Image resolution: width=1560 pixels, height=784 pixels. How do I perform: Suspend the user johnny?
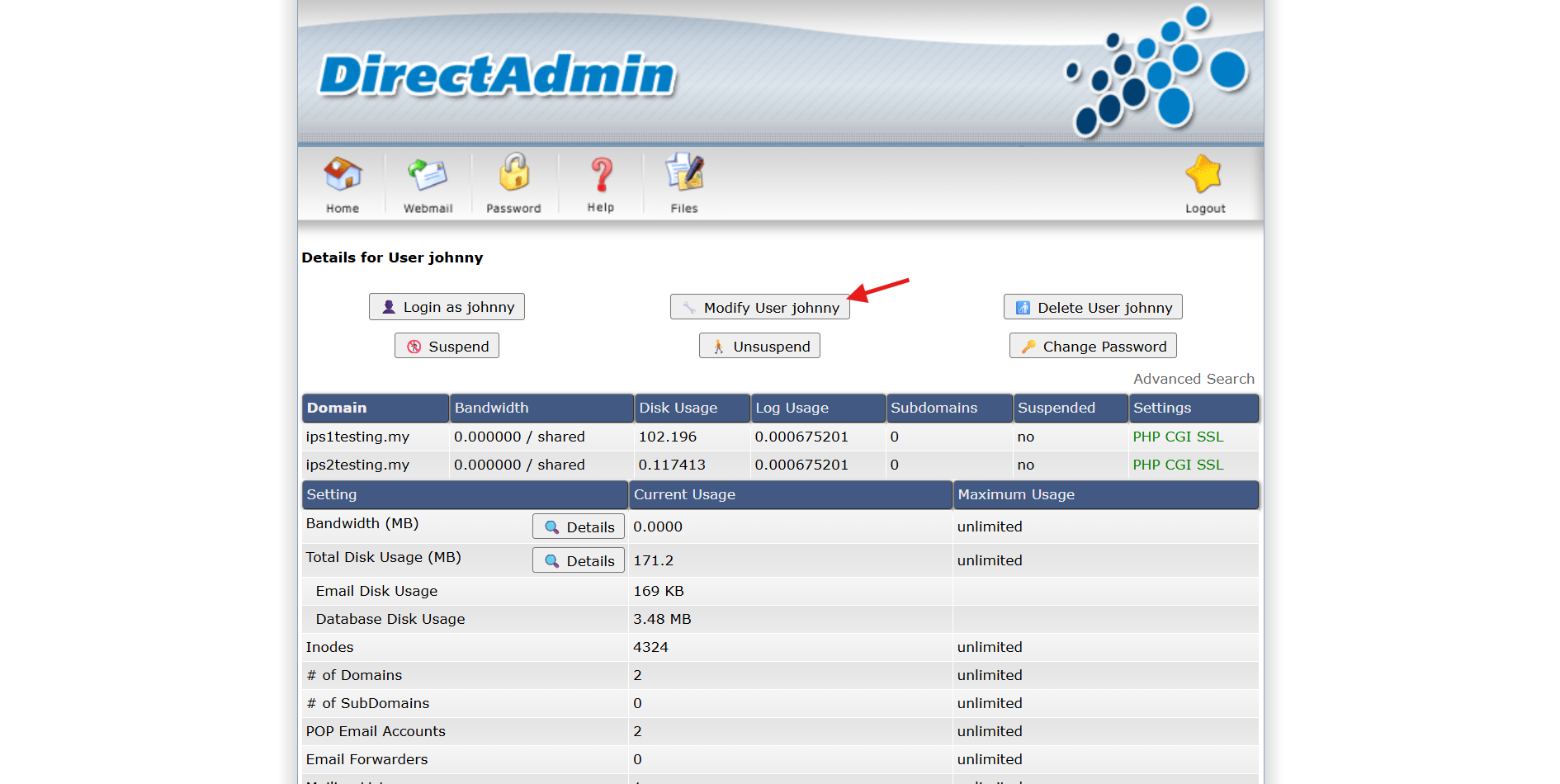pos(447,346)
